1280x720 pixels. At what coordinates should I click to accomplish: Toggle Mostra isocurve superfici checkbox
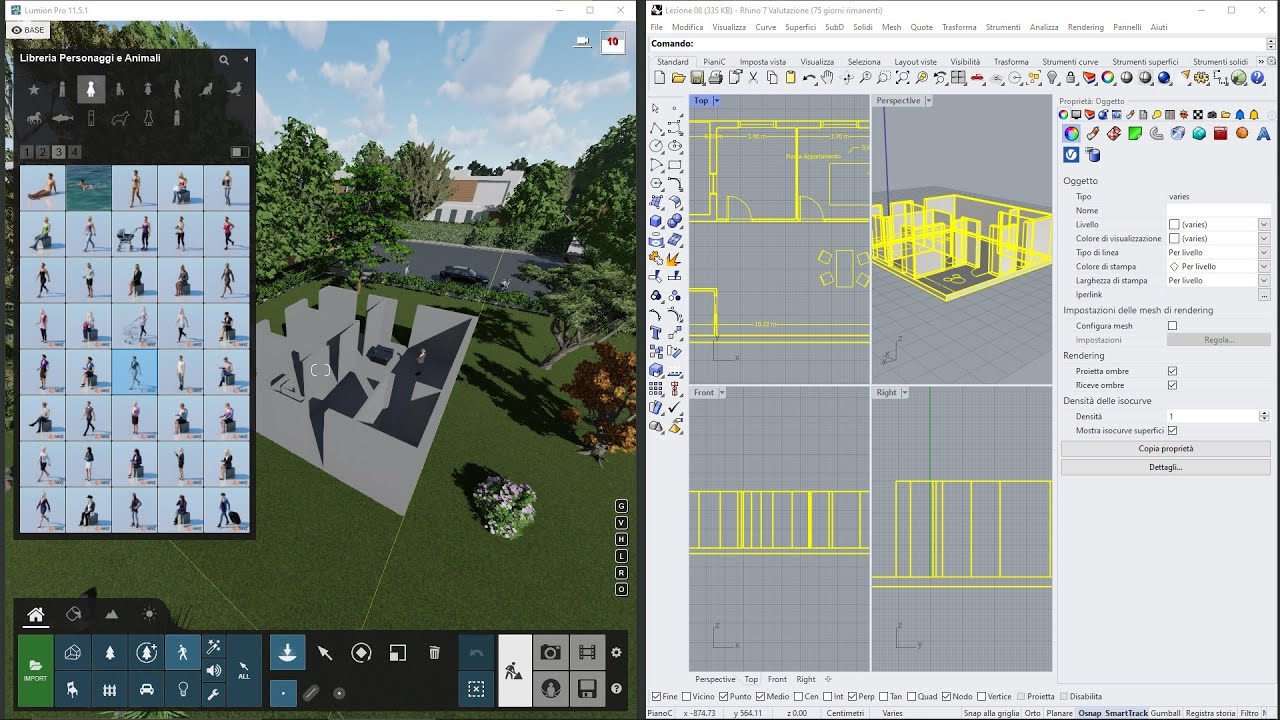point(1173,430)
